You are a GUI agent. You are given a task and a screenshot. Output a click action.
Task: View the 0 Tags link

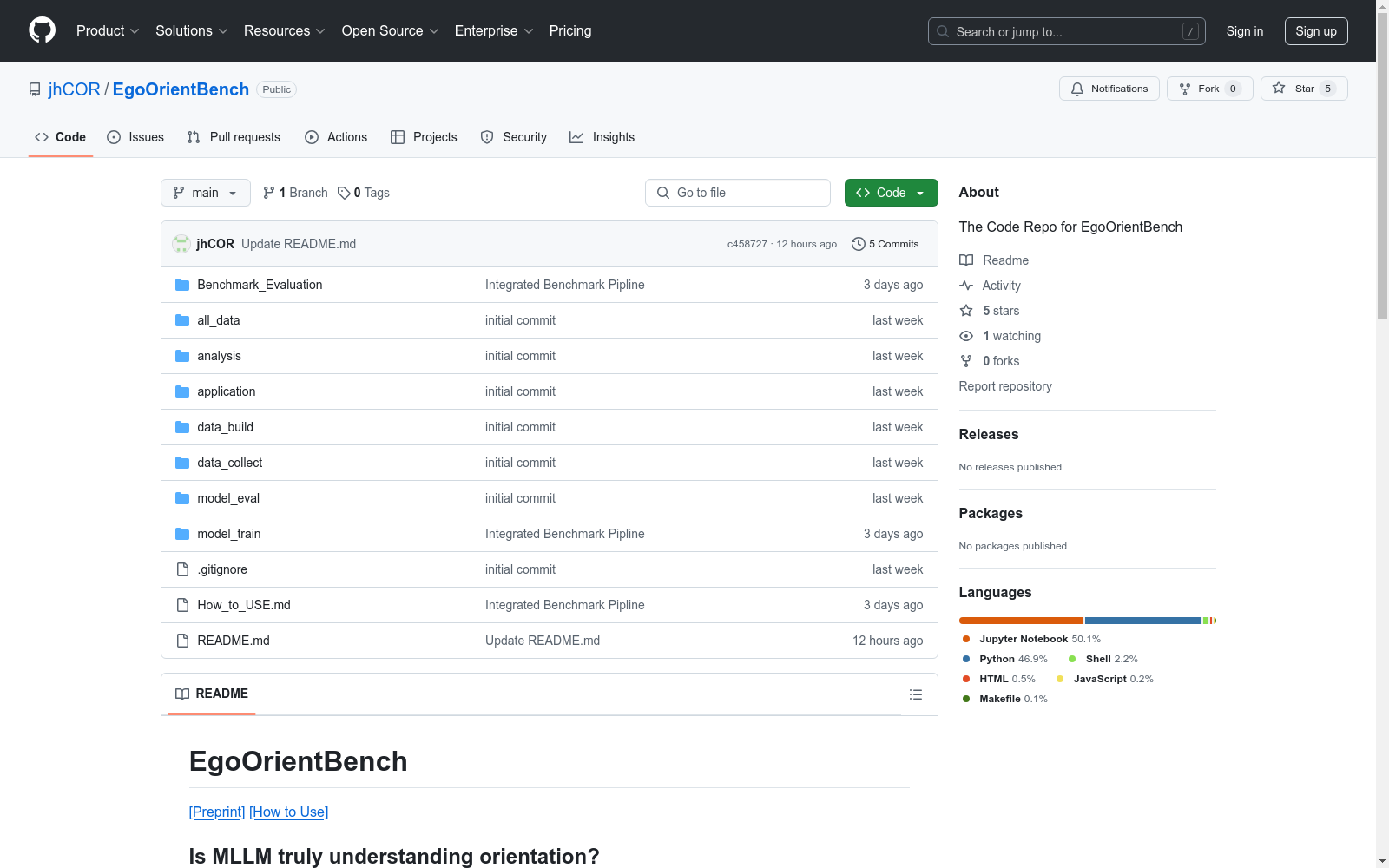pos(364,193)
